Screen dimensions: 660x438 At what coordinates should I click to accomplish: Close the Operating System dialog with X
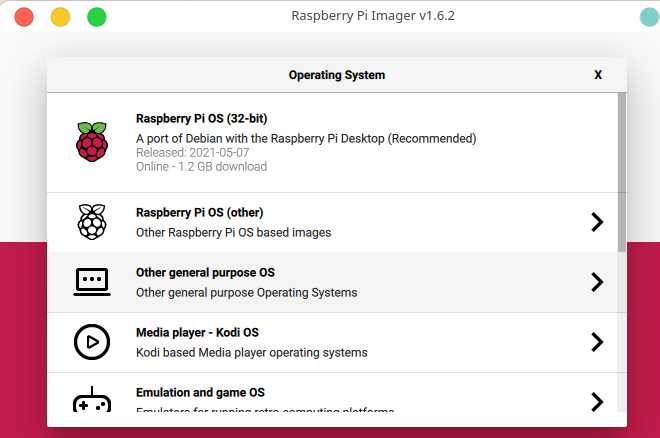pyautogui.click(x=598, y=75)
